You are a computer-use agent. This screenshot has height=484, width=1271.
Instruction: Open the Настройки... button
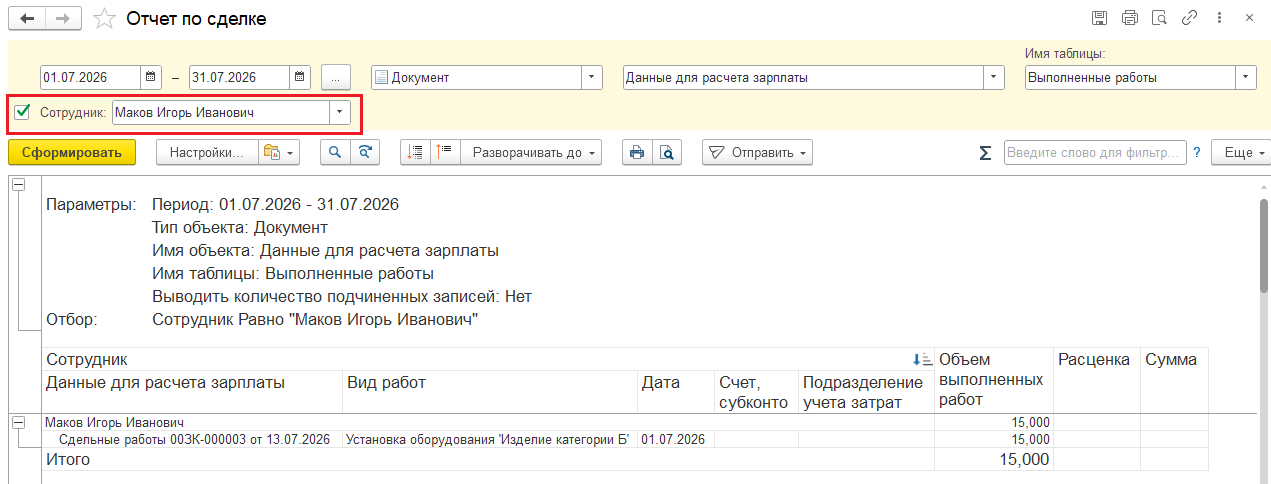coord(207,152)
